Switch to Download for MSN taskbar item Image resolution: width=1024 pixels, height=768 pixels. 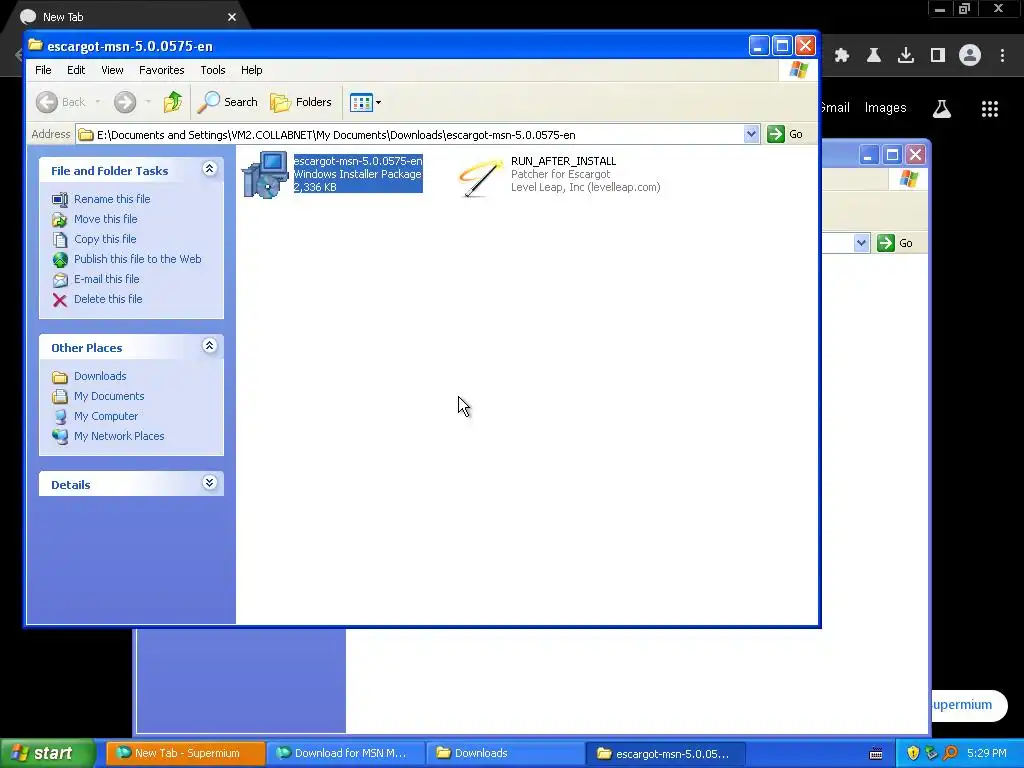coord(345,753)
